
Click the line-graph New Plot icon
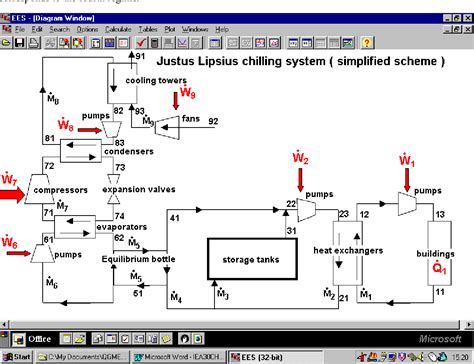click(x=182, y=43)
